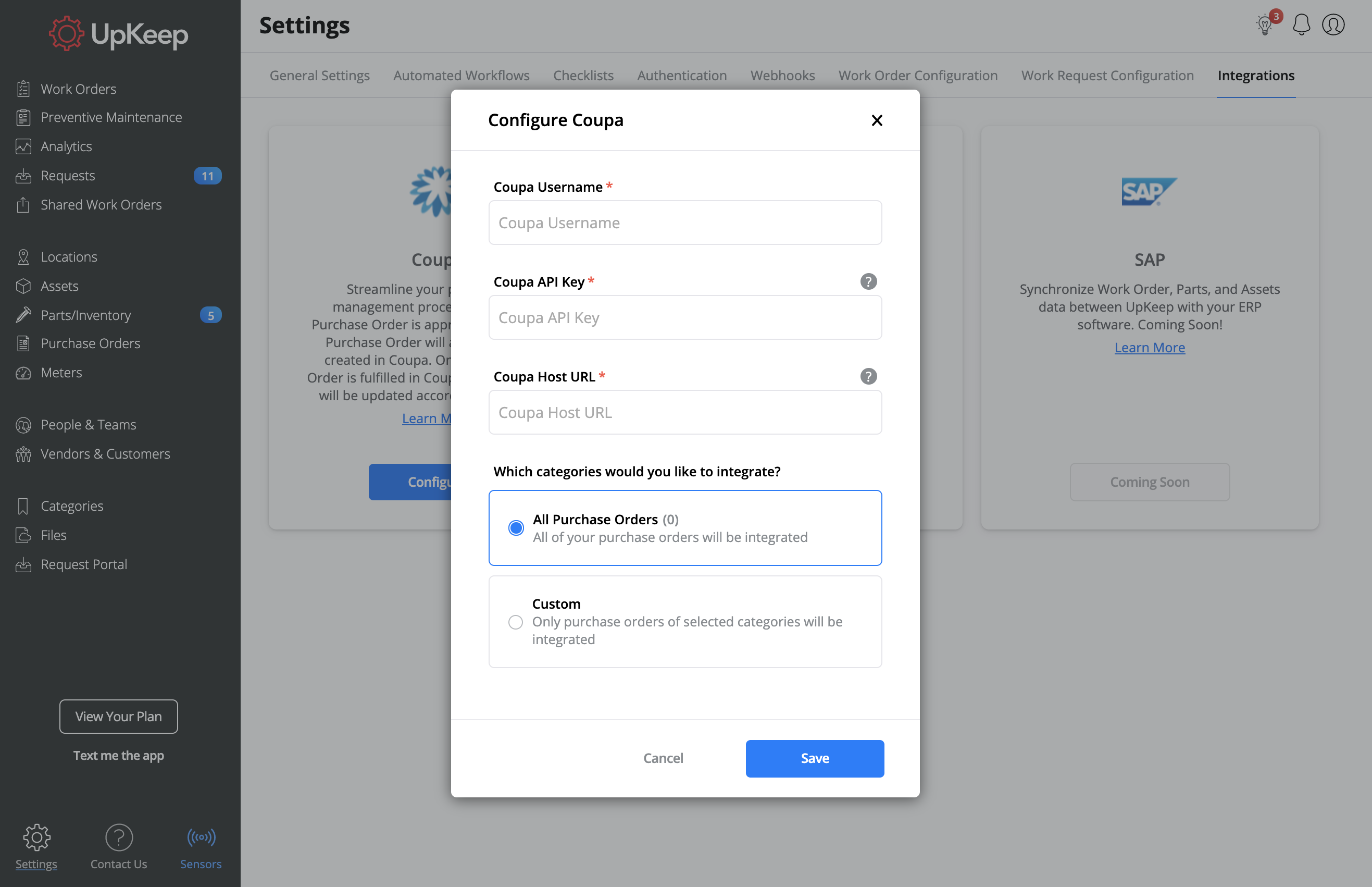Go to Meters in the sidebar
The height and width of the screenshot is (887, 1372).
coord(61,373)
